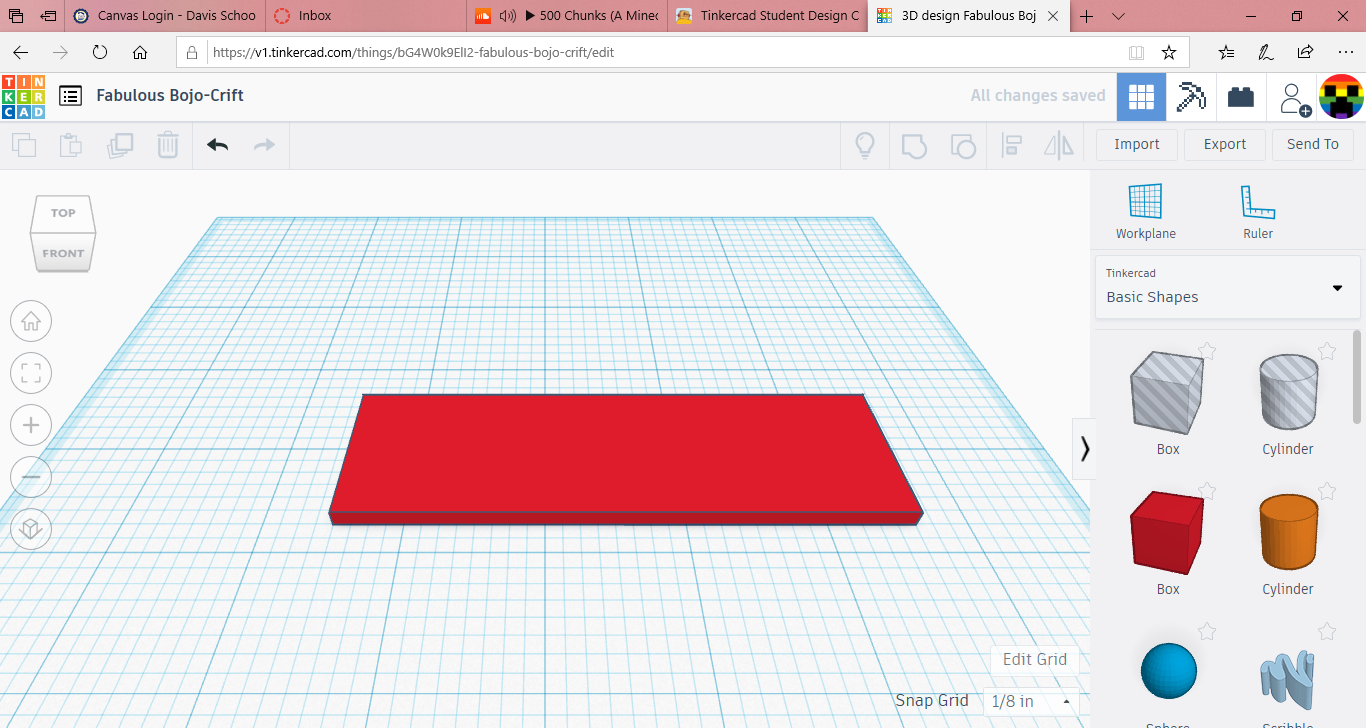This screenshot has height=728, width=1366.
Task: Favorite the orange Cylinder with its star
Action: [x=1327, y=491]
